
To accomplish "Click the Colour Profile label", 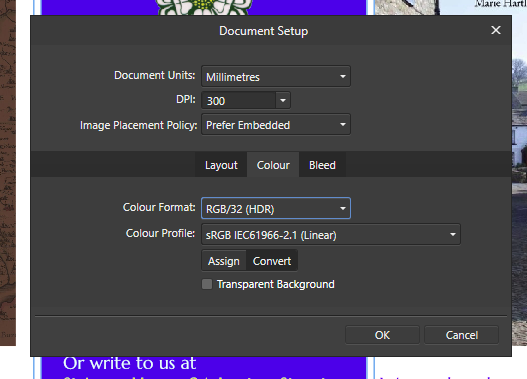I will point(160,233).
